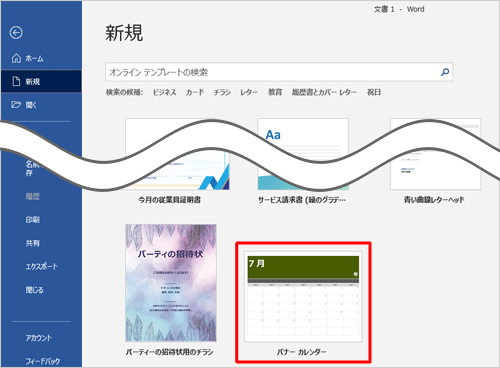Open the アカウント page
This screenshot has width=500, height=368.
[39, 338]
